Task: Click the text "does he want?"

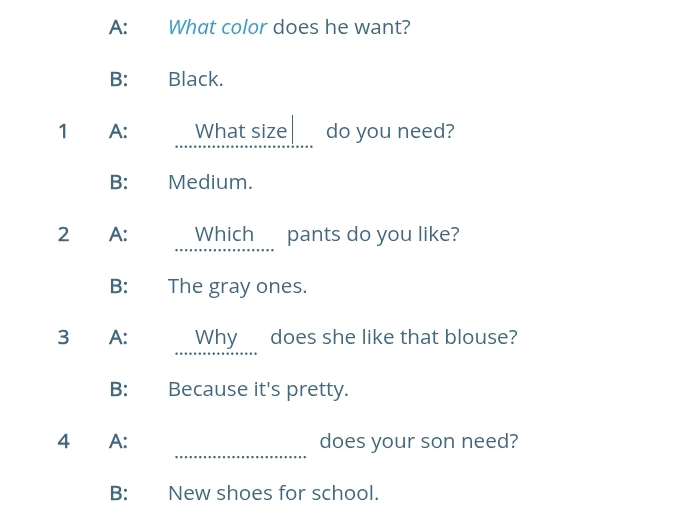Action: pyautogui.click(x=341, y=28)
